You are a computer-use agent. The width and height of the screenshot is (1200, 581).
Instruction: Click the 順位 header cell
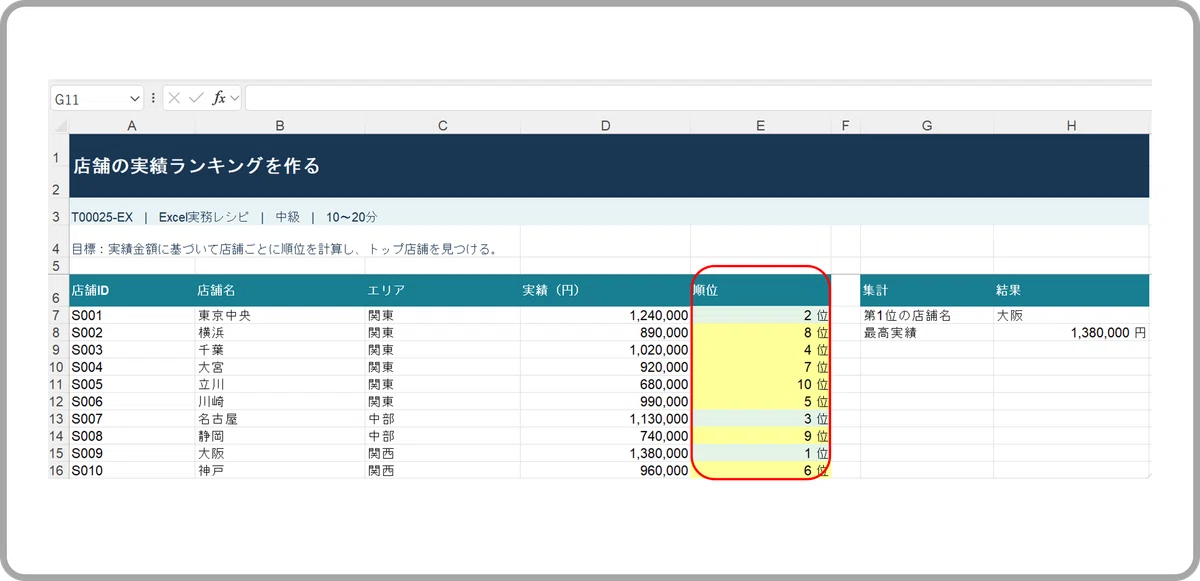[761, 291]
